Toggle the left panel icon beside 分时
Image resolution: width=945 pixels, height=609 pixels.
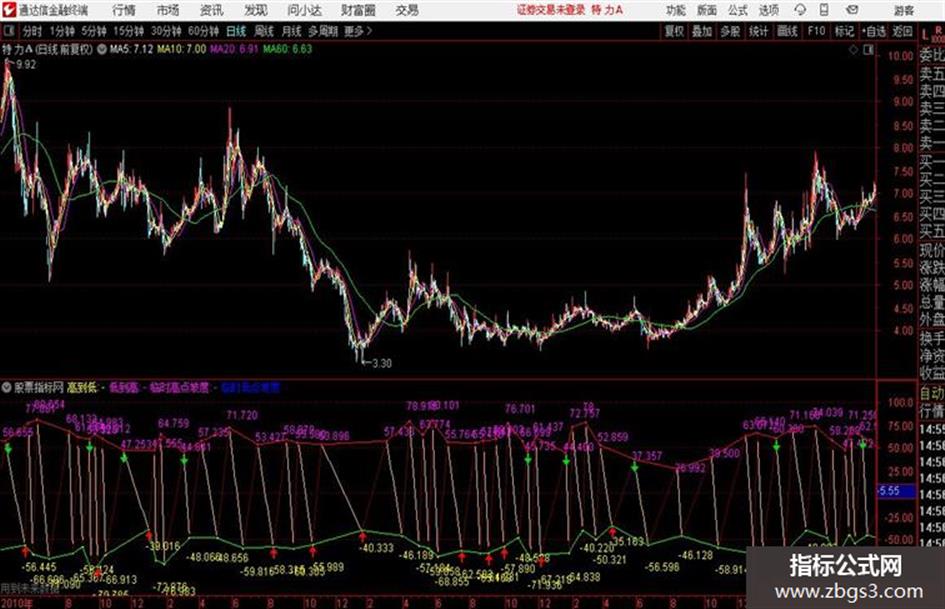pos(9,31)
